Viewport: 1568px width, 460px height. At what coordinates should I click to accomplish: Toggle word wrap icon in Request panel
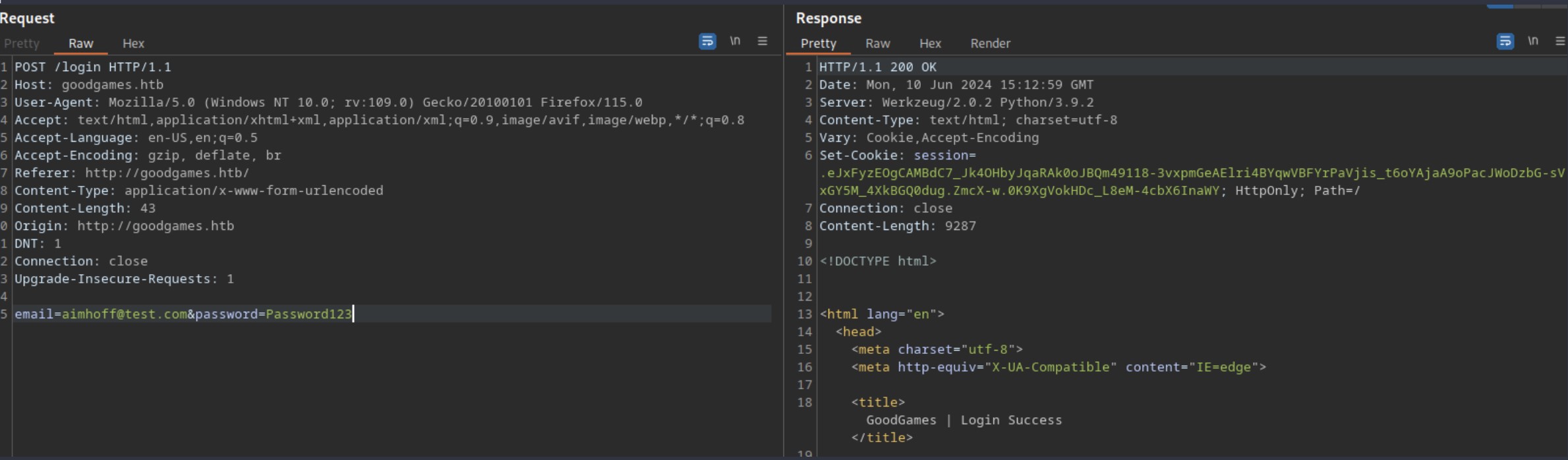pyautogui.click(x=707, y=42)
